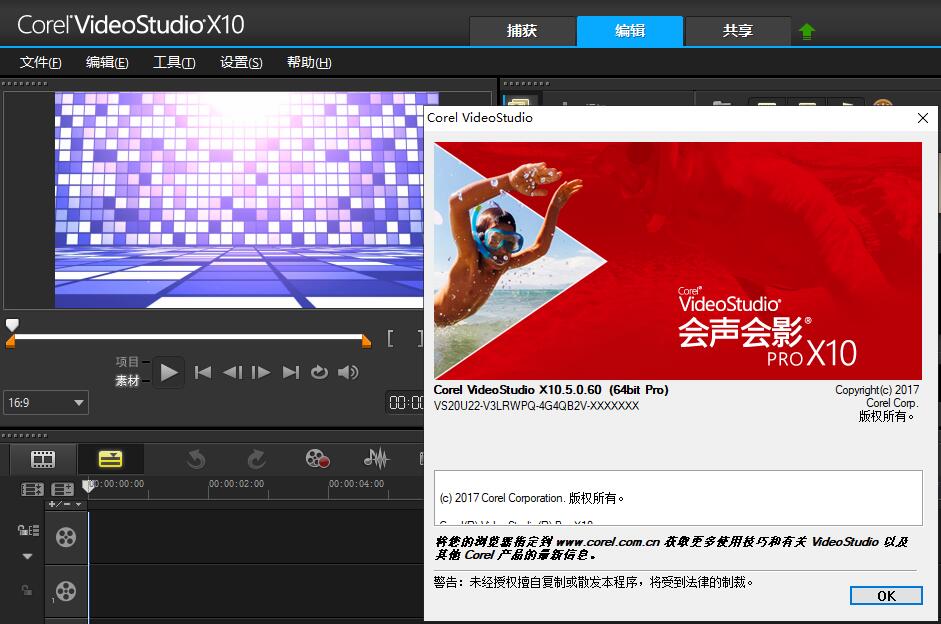
Task: Click the 警告 warning text in About dialog
Action: [593, 582]
